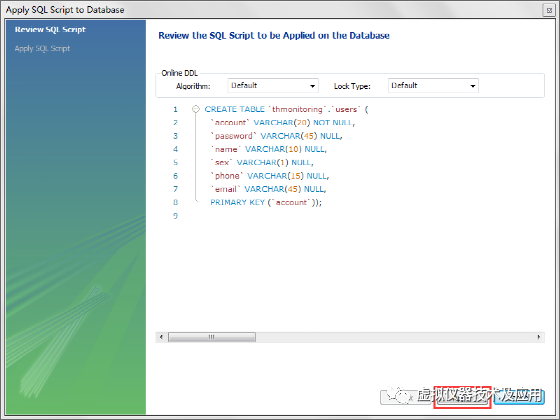Viewport: 560px width, 420px height.
Task: Click line number 1 in gutter
Action: pos(175,109)
